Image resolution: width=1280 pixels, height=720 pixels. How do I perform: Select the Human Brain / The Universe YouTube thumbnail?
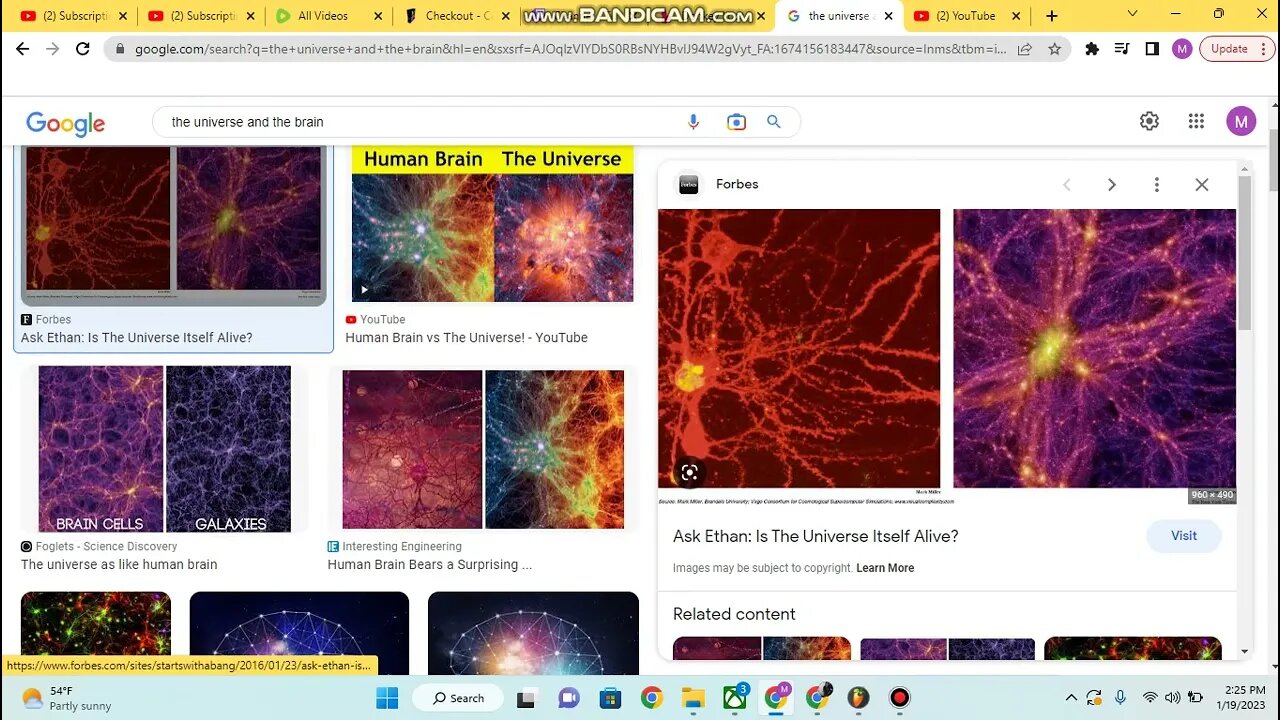coord(492,224)
